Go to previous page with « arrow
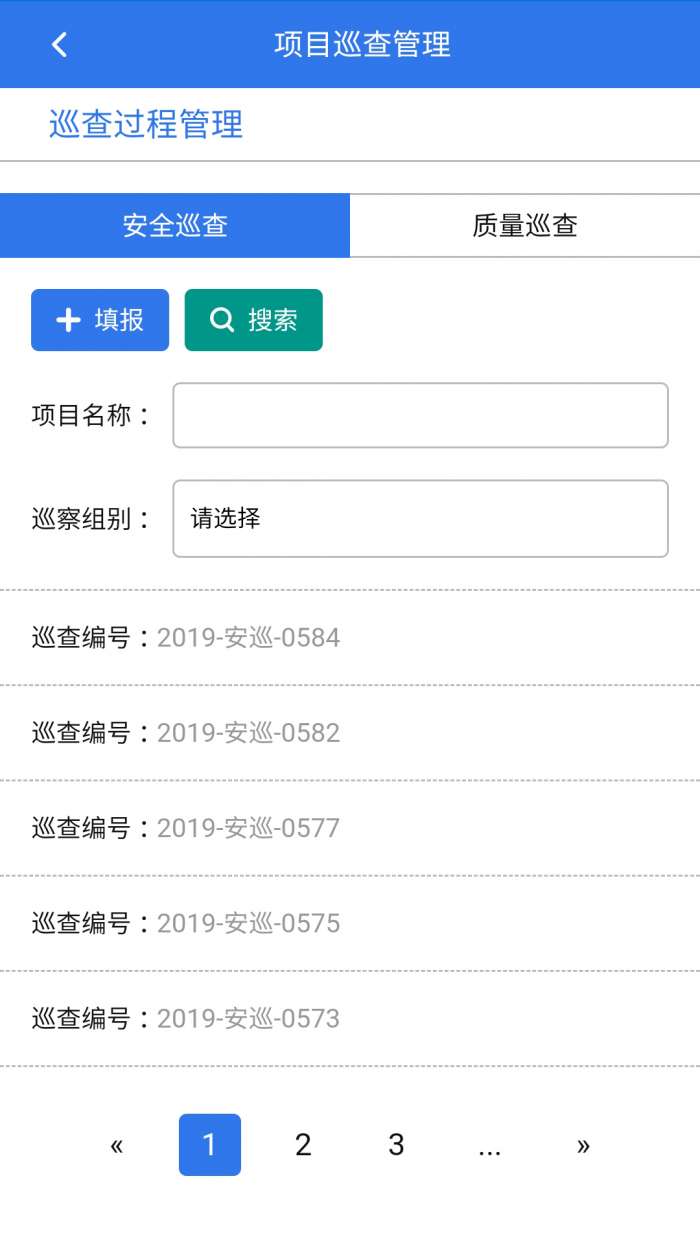 (x=116, y=1145)
